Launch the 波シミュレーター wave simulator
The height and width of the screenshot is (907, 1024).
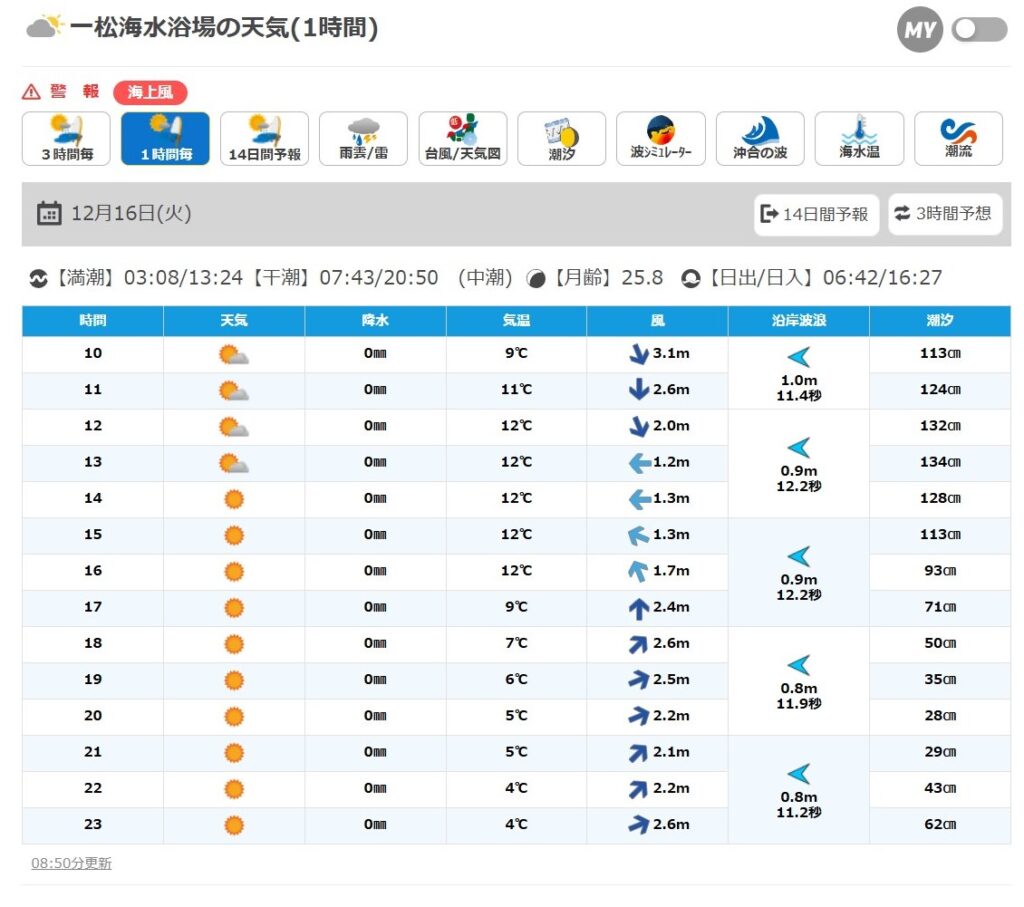pyautogui.click(x=660, y=138)
